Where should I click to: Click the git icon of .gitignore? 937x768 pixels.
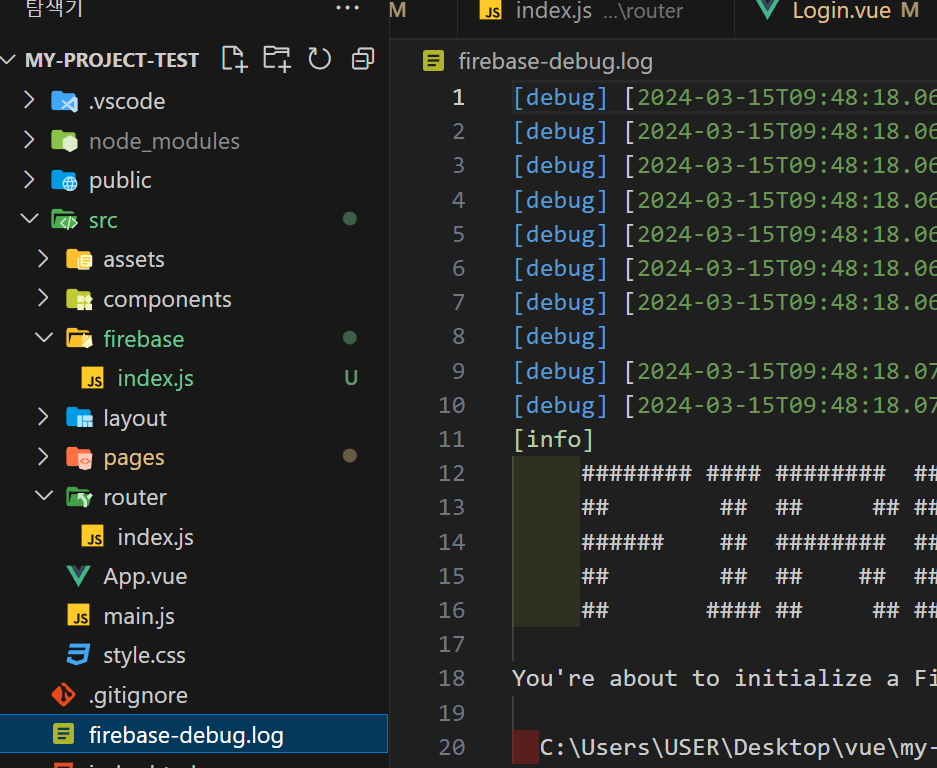click(64, 694)
